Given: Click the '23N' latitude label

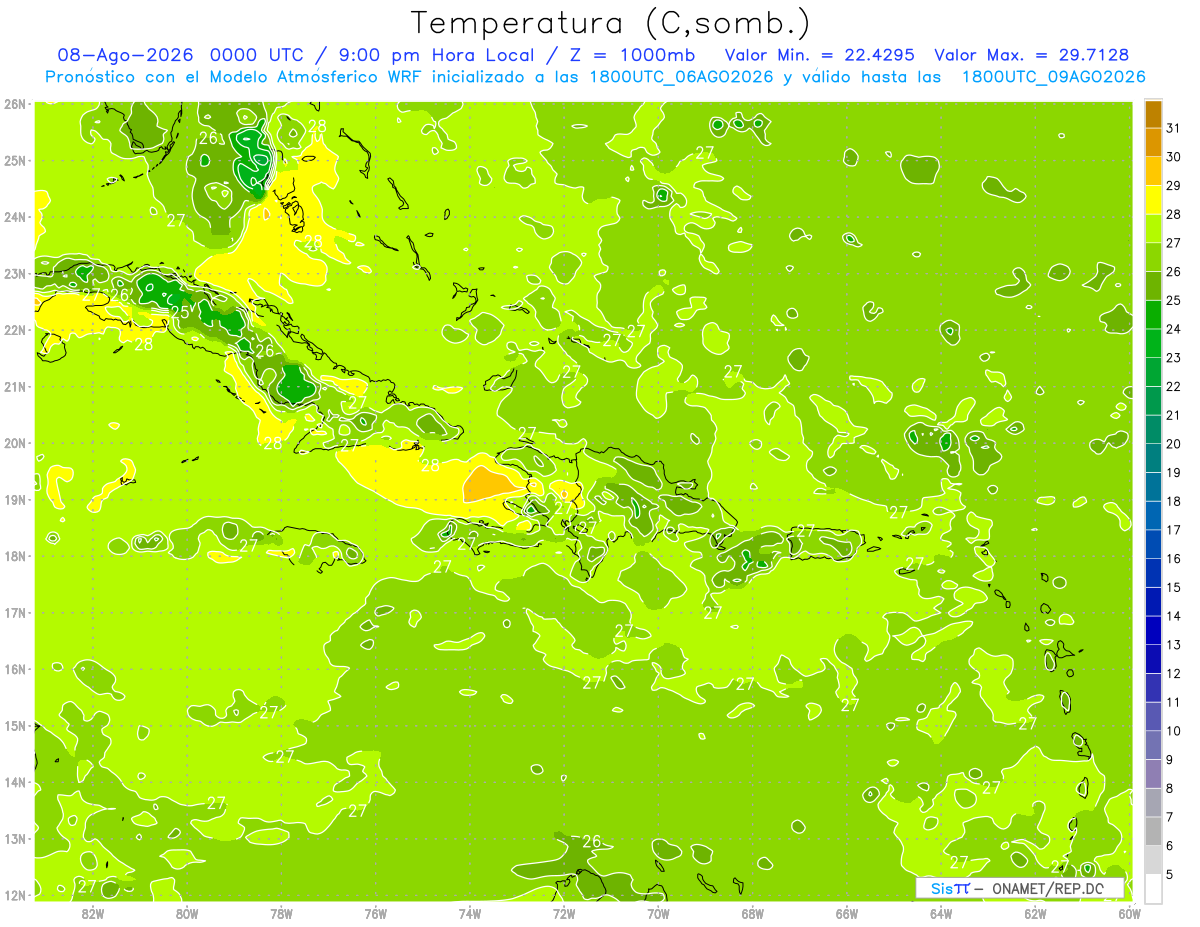Looking at the screenshot, I should pyautogui.click(x=15, y=273).
